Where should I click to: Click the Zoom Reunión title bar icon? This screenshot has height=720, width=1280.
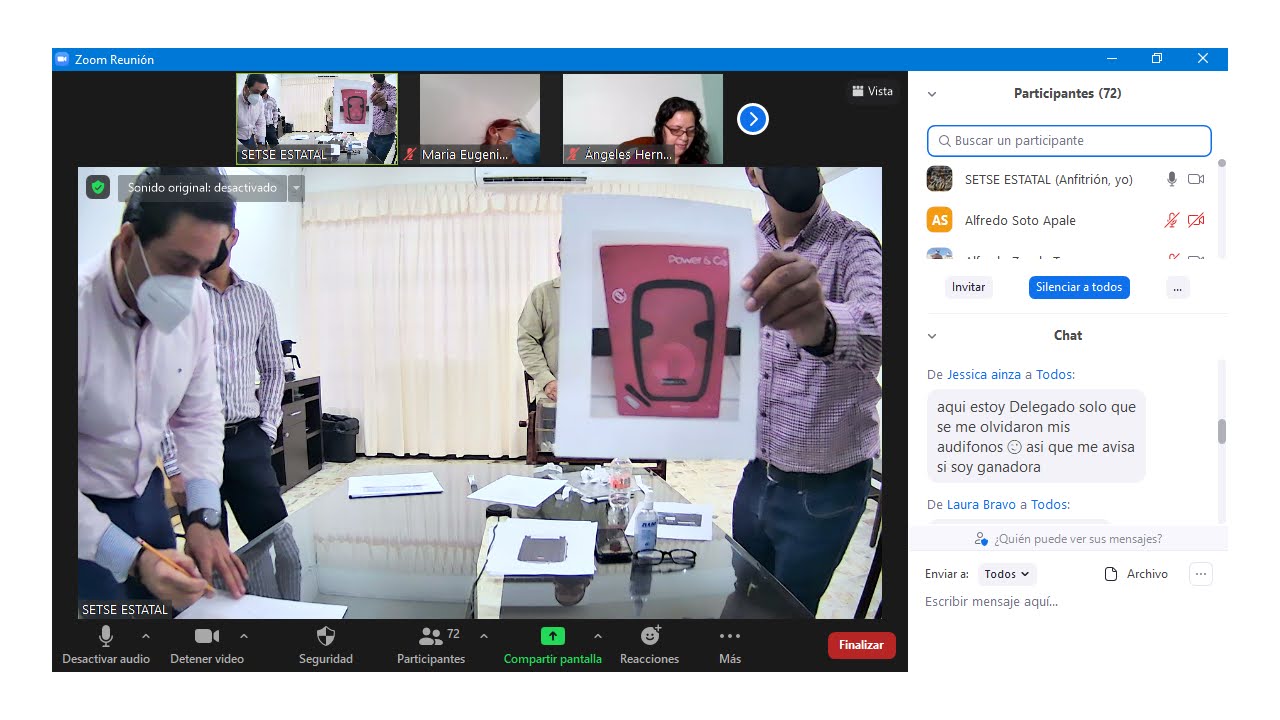[62, 60]
